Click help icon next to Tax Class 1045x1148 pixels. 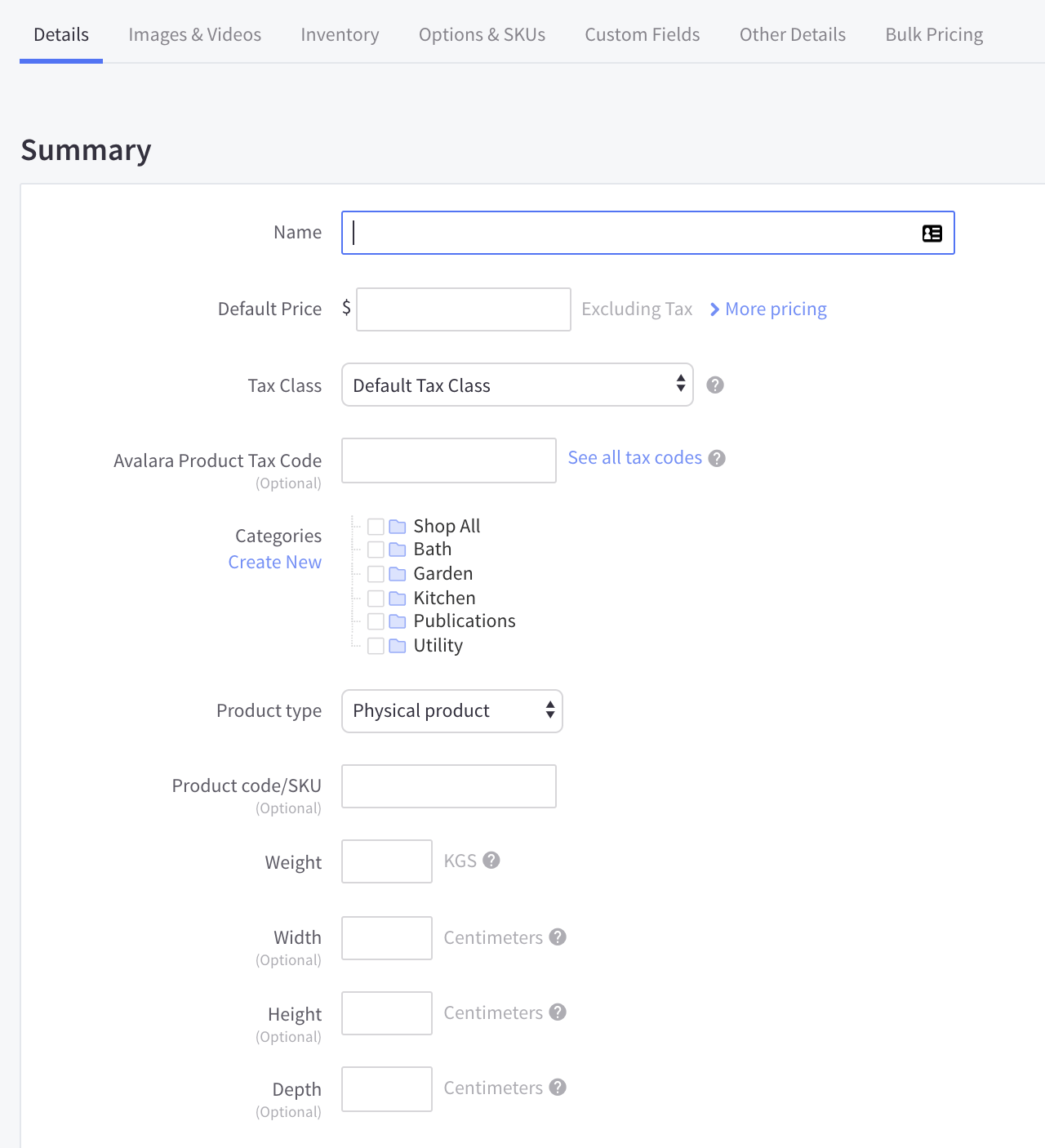[715, 385]
